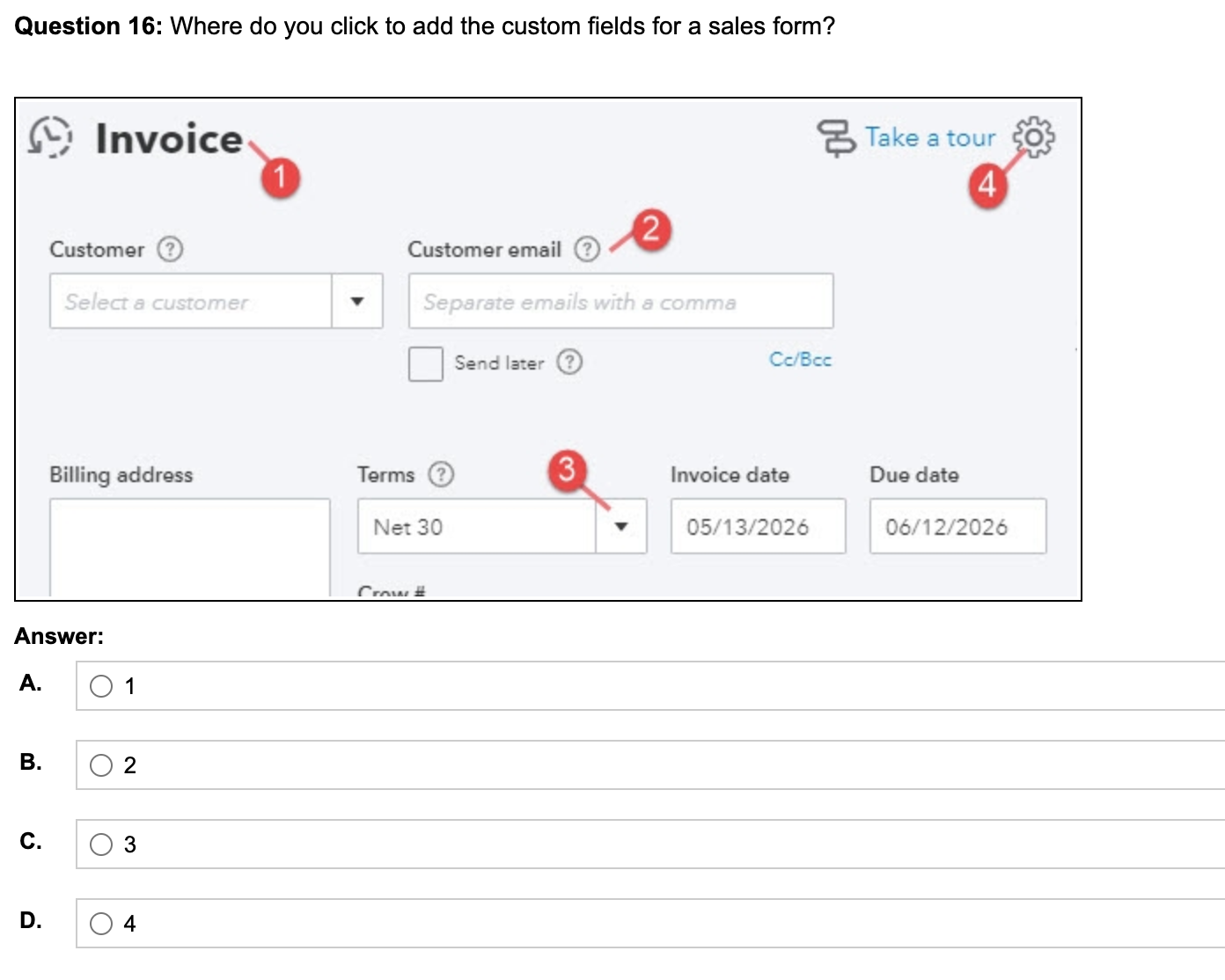Viewport: 1225px width, 980px height.
Task: Select answer option B labeled 2
Action: pos(103,764)
